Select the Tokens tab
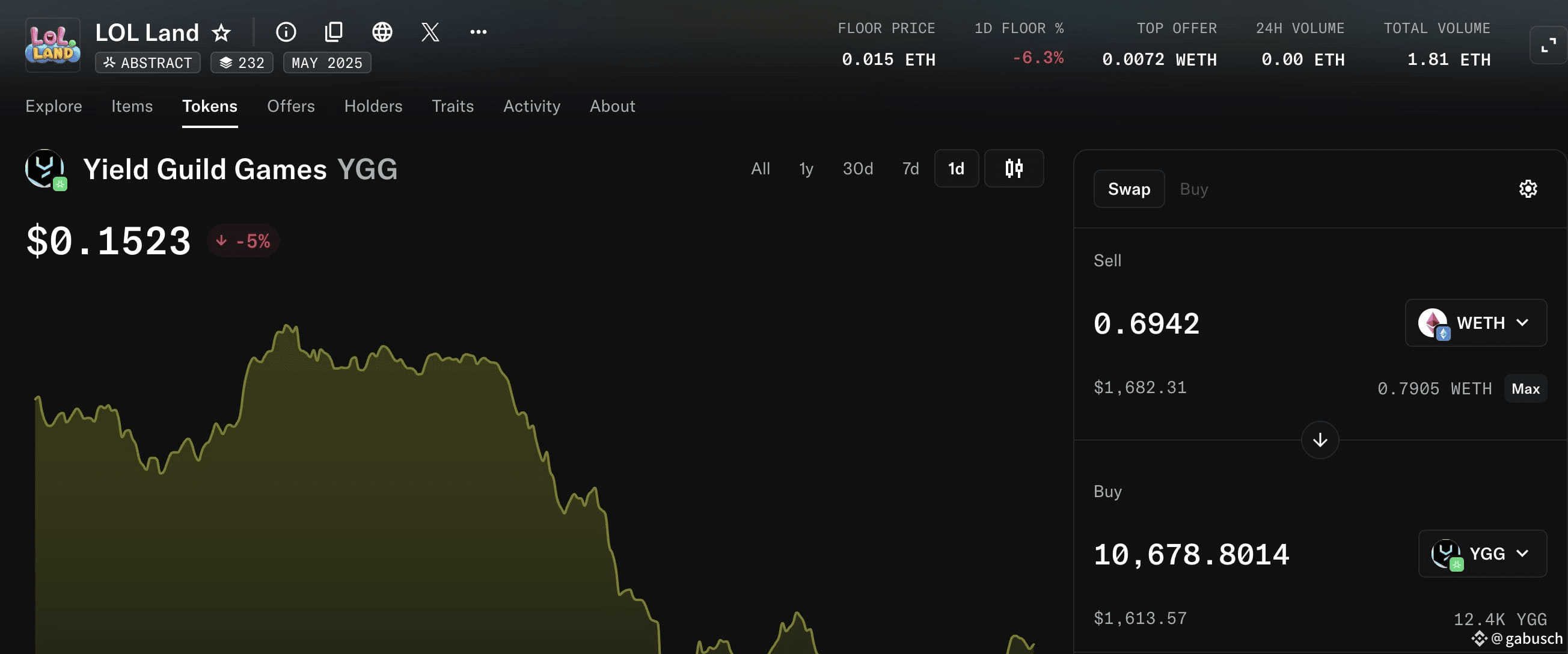Viewport: 1568px width, 654px height. click(210, 106)
